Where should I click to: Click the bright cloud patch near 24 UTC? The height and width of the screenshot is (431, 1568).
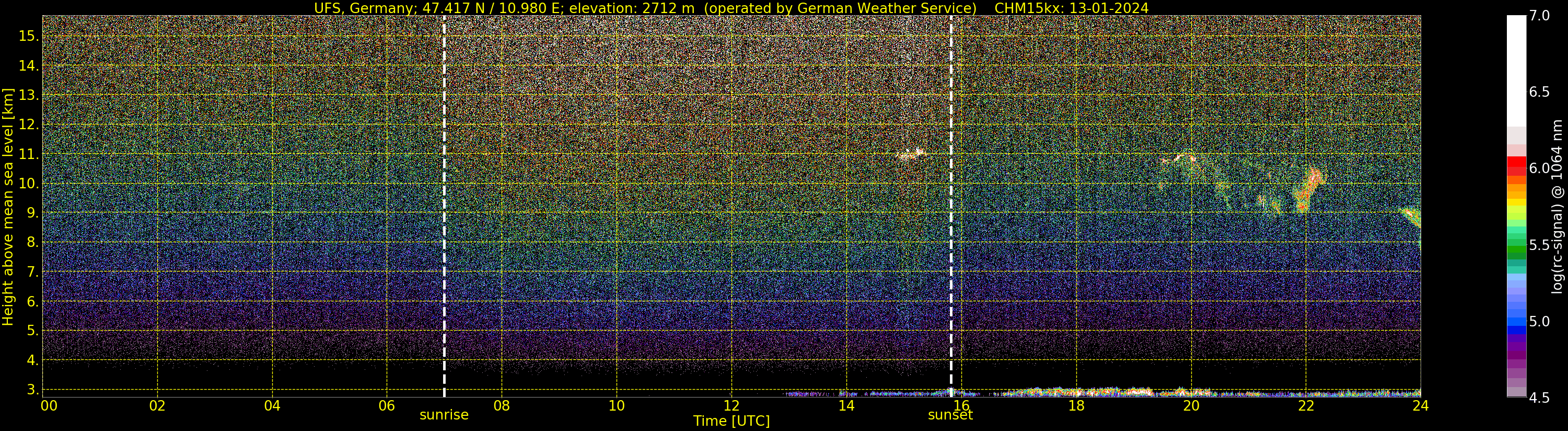[x=1411, y=217]
